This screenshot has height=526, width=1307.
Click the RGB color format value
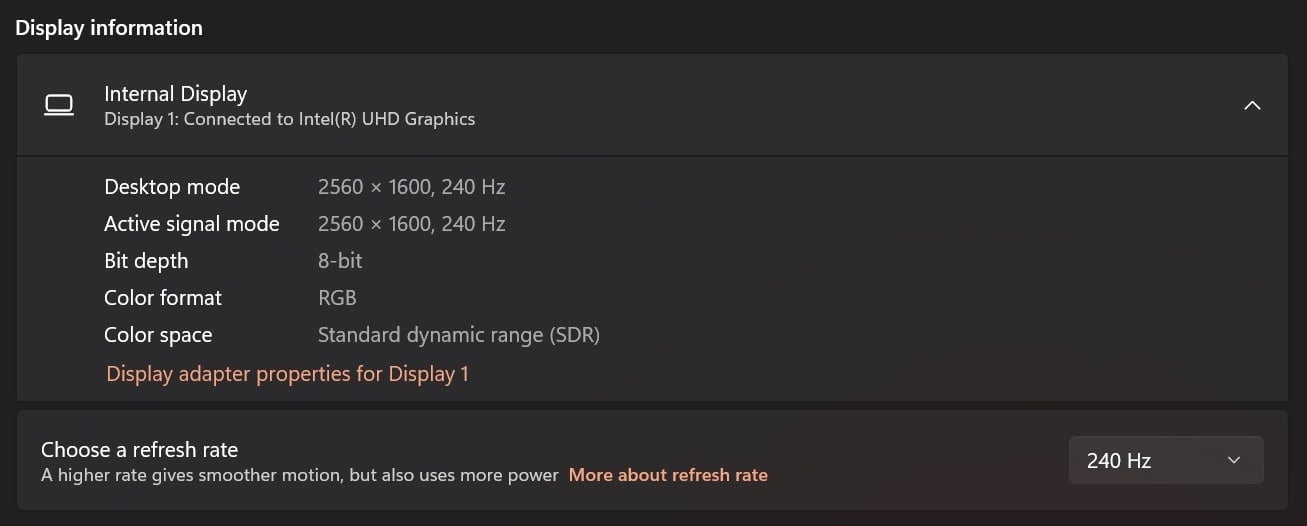(x=337, y=298)
